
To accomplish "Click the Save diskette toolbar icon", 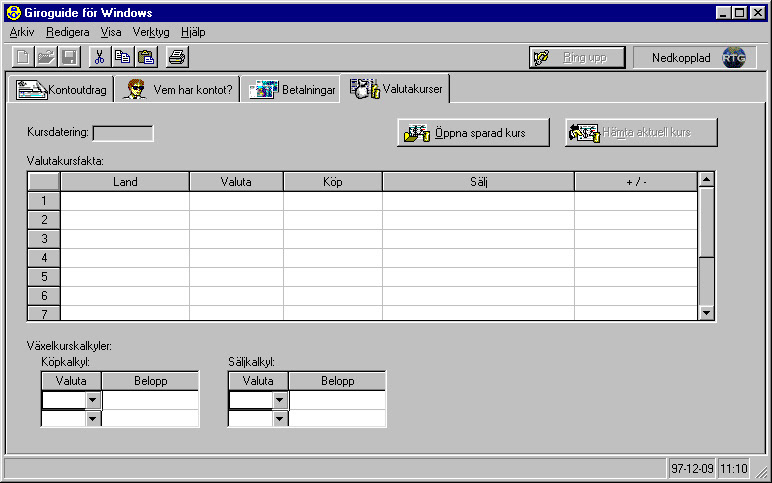I will [69, 57].
